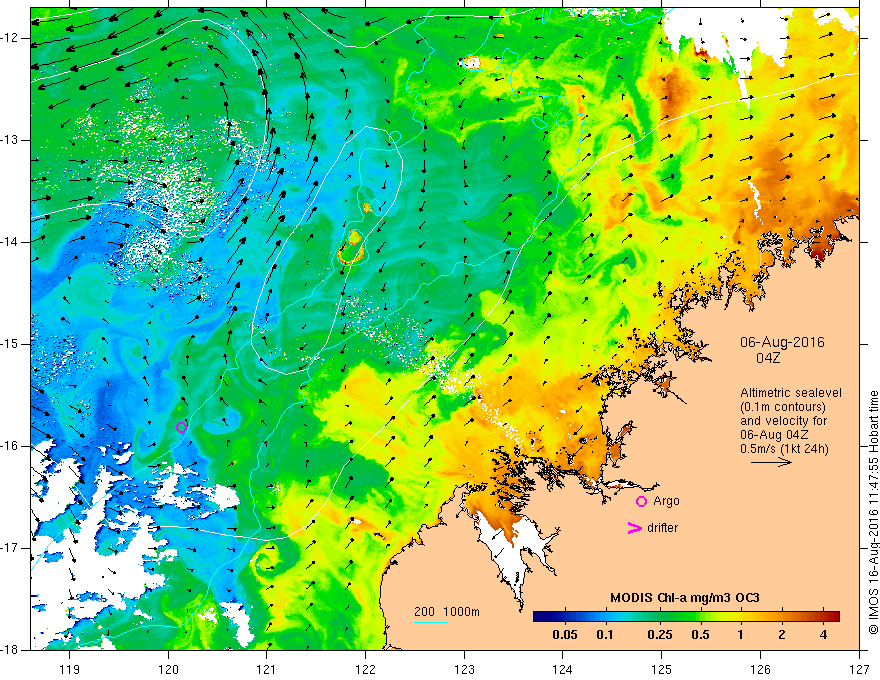This screenshot has width=880, height=680.
Task: Click the latitude axis label -13
Action: pyautogui.click(x=10, y=140)
